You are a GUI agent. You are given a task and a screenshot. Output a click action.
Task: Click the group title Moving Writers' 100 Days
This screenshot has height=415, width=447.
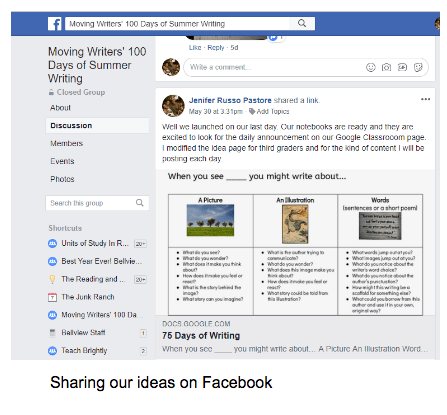(x=97, y=65)
